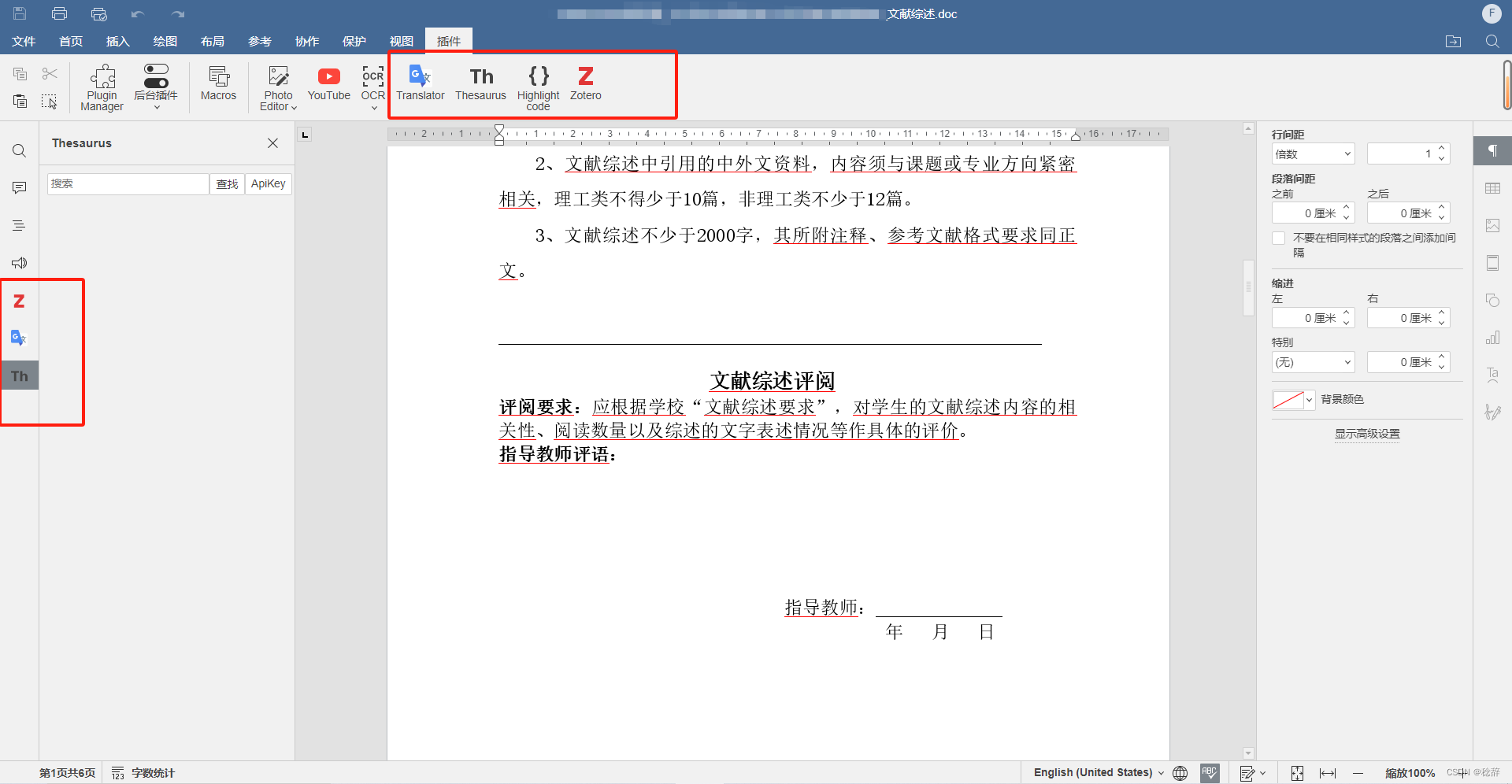This screenshot has width=1512, height=784.
Task: Click the select all icon
Action: (x=50, y=102)
